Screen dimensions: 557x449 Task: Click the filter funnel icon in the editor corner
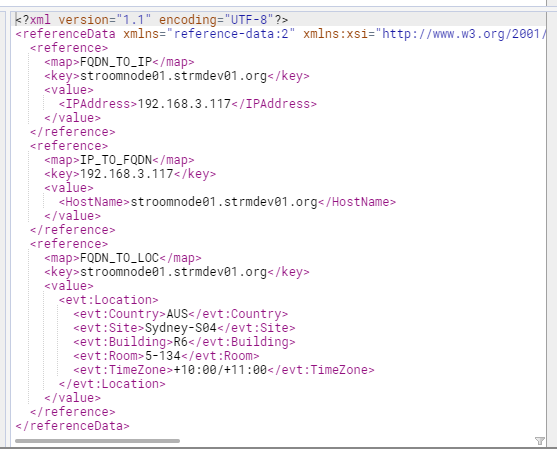tap(539, 441)
